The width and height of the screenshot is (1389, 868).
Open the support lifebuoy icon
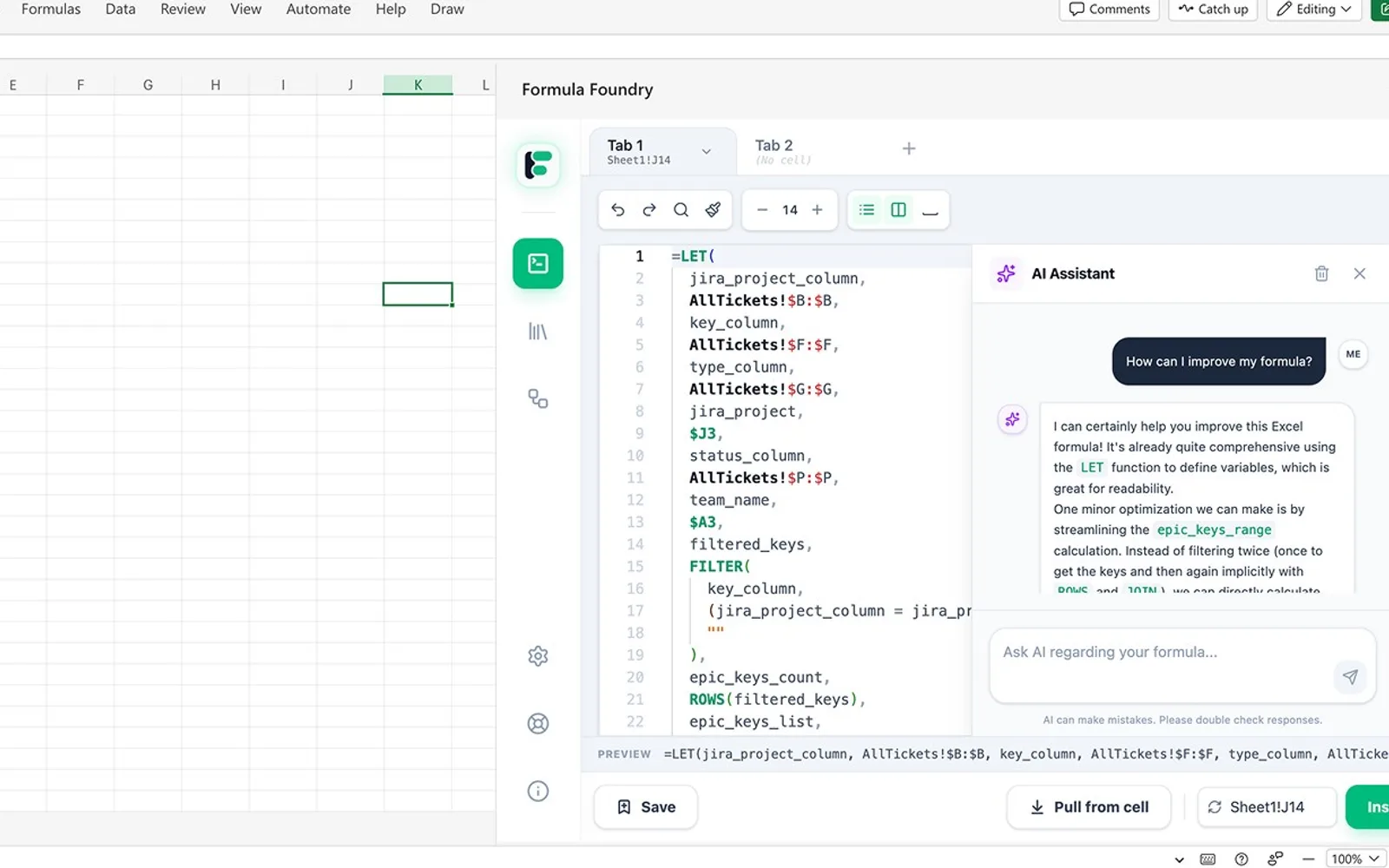(x=537, y=723)
